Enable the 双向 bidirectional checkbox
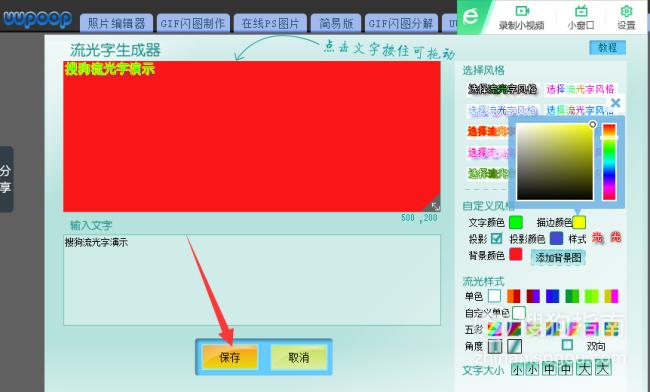The width and height of the screenshot is (650, 392). (568, 345)
